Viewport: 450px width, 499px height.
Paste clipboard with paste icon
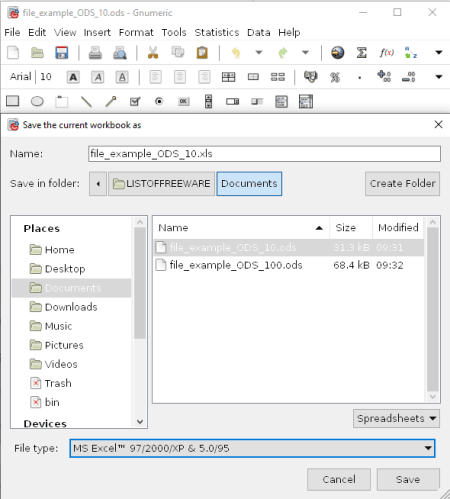click(x=202, y=53)
